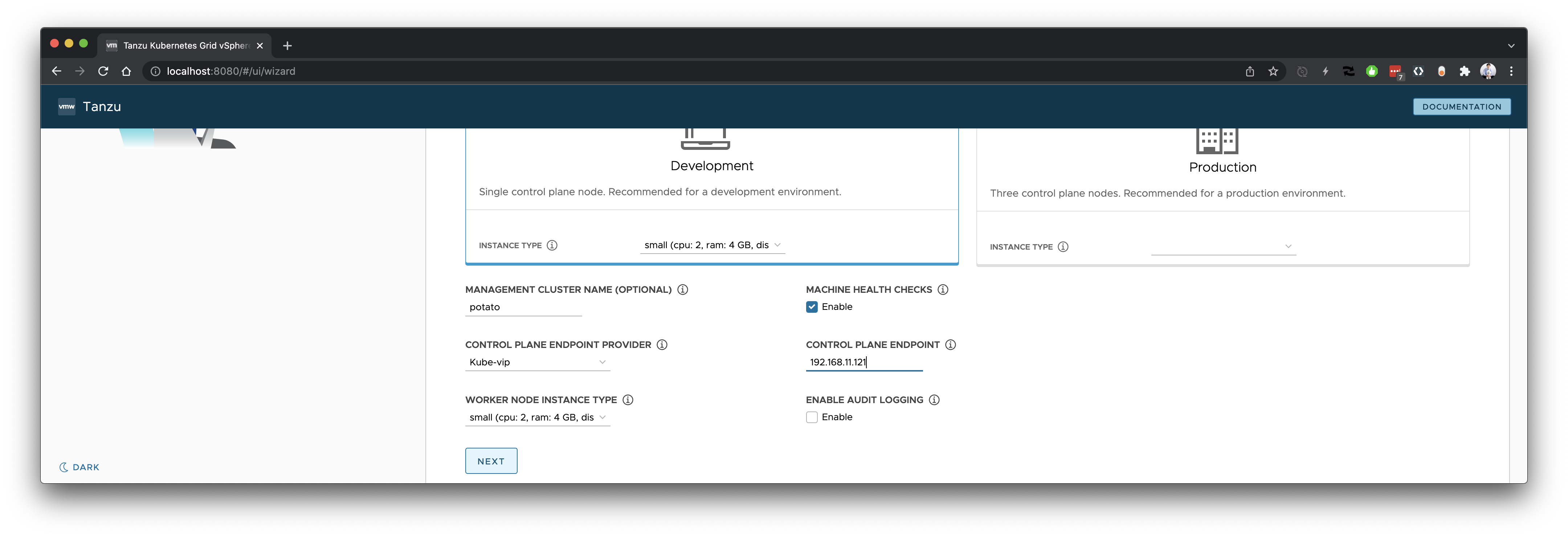Expand the Kube-vip endpoint provider dropdown
This screenshot has width=1568, height=537.
[538, 362]
